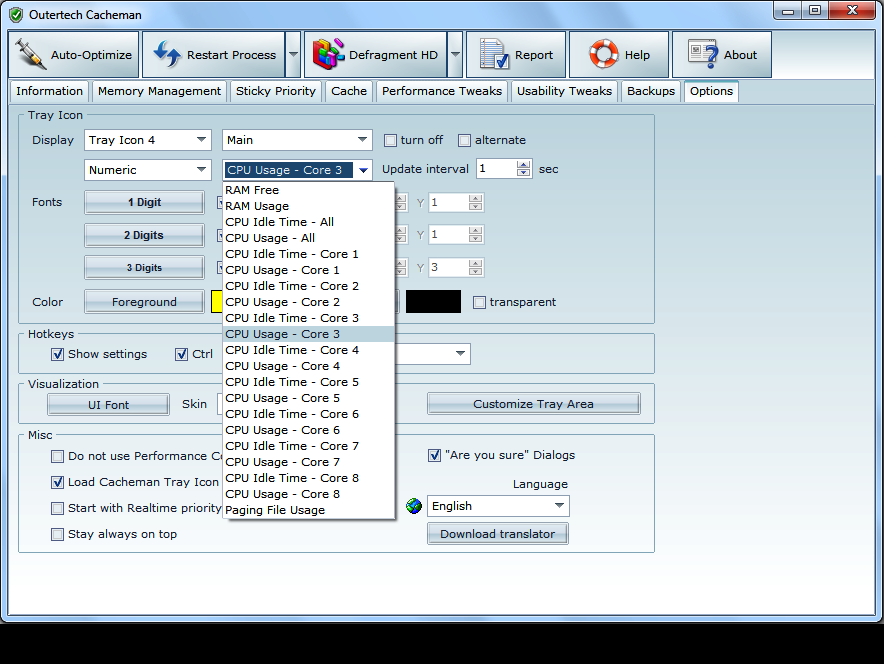Click the 3 Digits font button
The width and height of the screenshot is (884, 664).
[x=144, y=268]
